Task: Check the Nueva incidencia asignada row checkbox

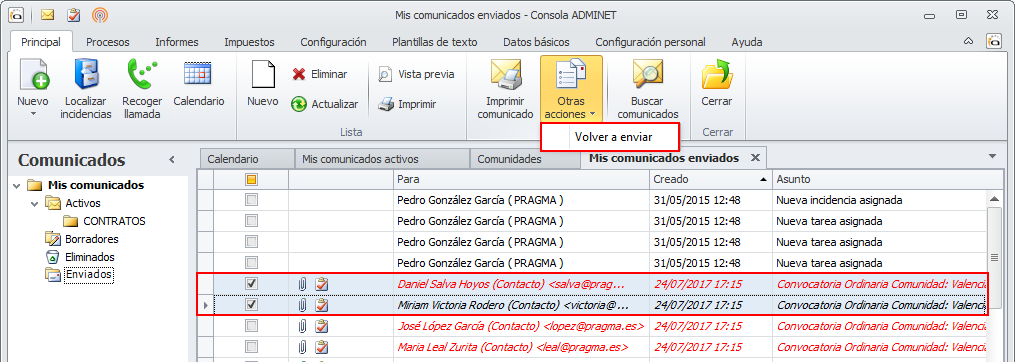Action: [251, 200]
